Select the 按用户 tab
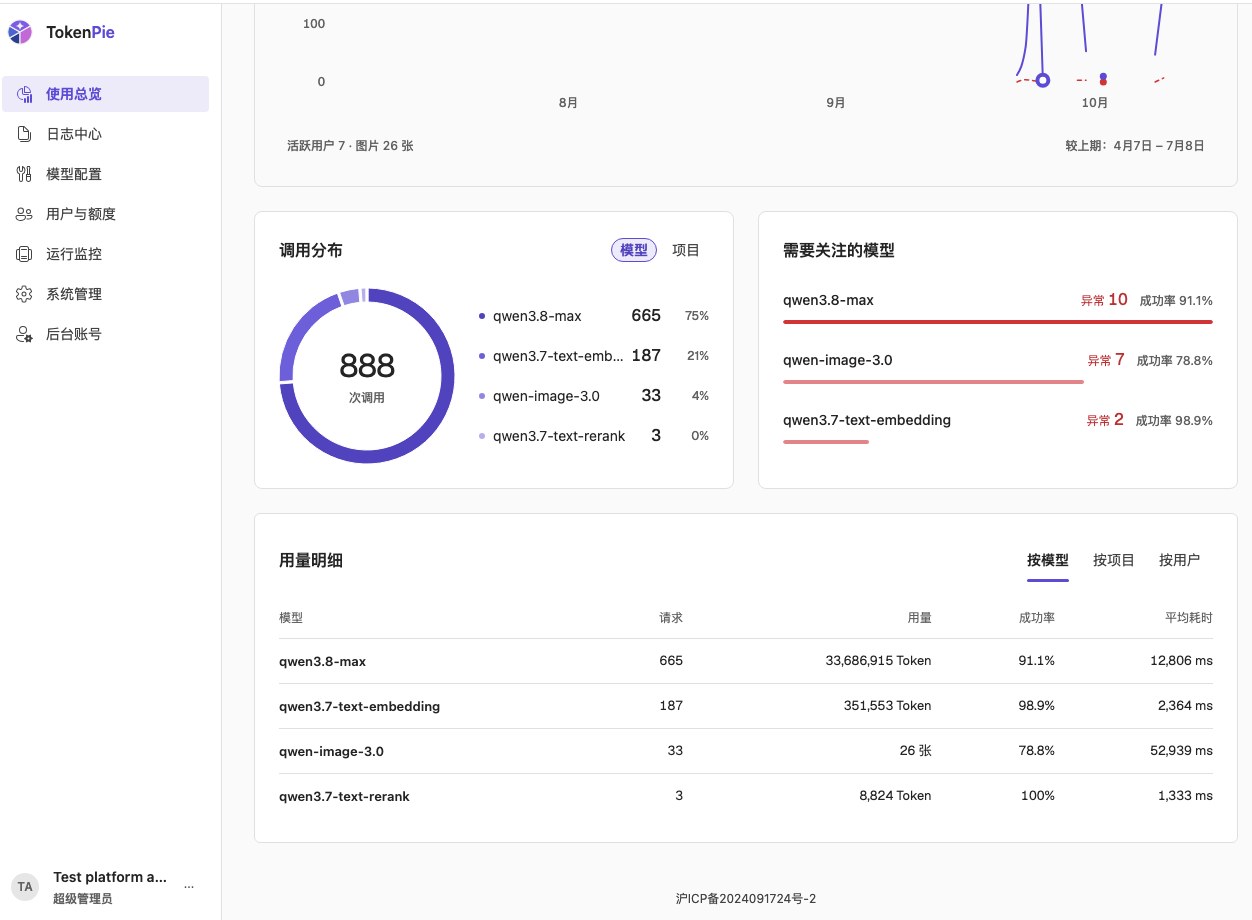The image size is (1252, 920). tap(1180, 560)
